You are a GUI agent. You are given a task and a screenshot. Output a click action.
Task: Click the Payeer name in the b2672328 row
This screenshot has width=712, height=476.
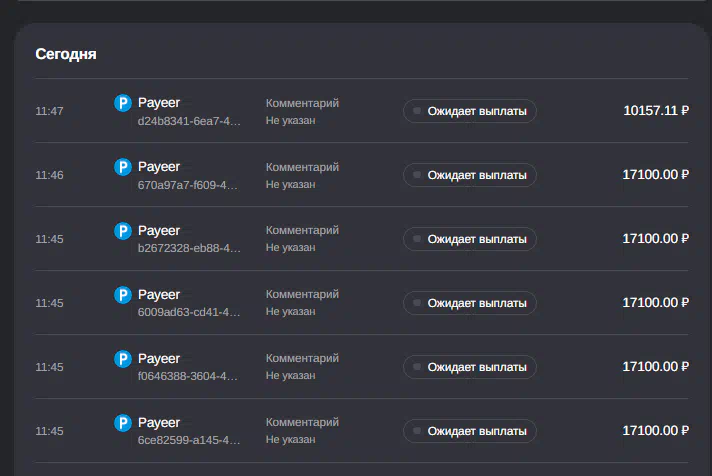[159, 231]
